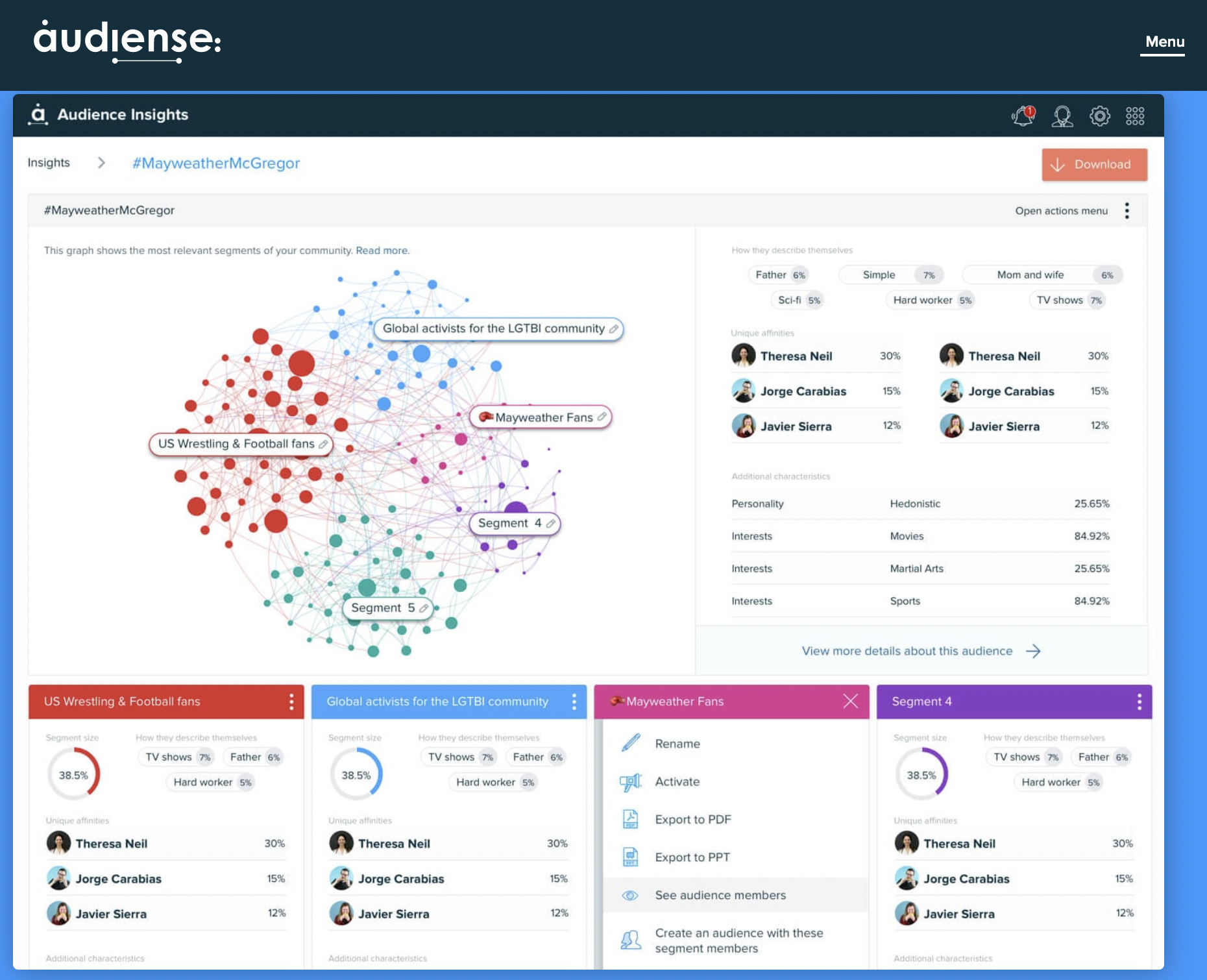
Task: Go to the Insights breadcrumb
Action: 49,163
